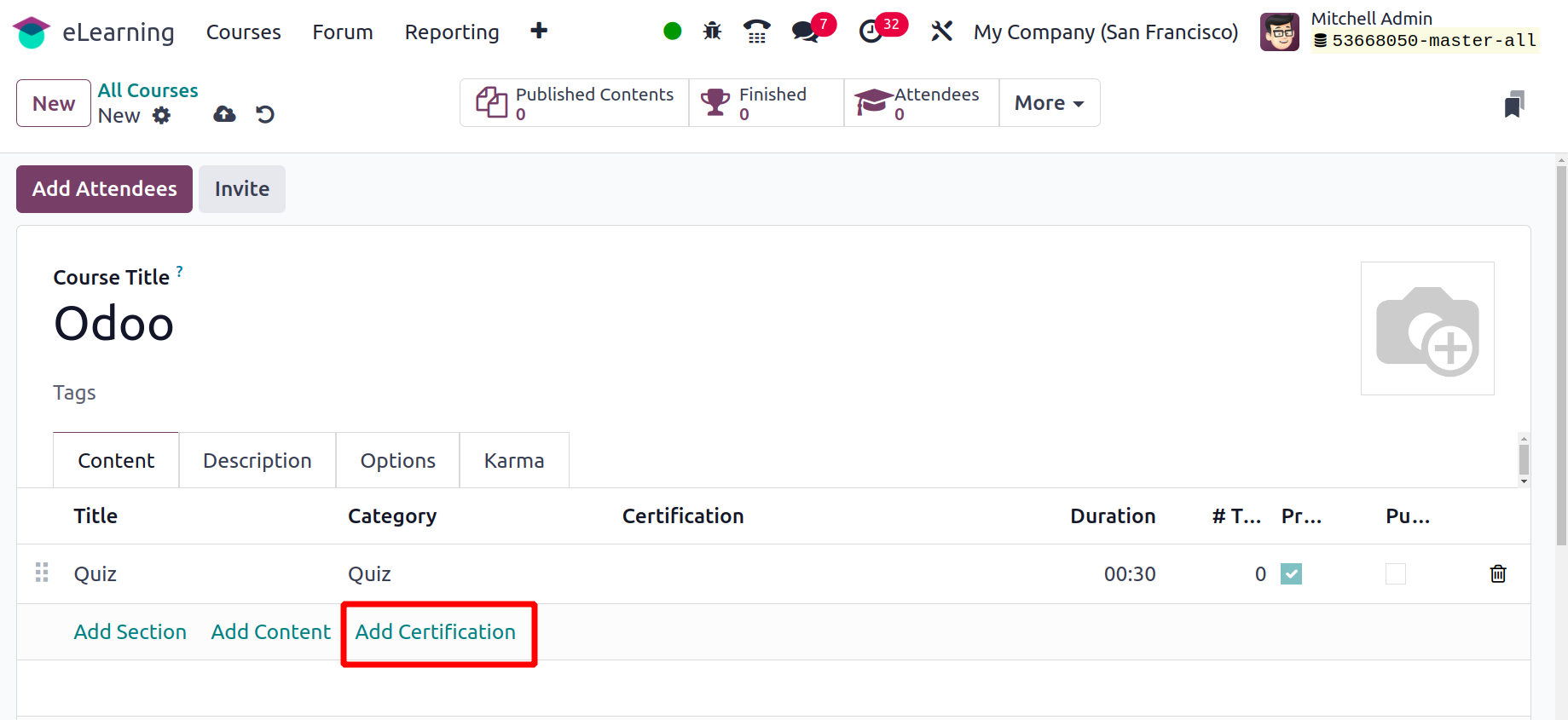The width and height of the screenshot is (1568, 720).
Task: Click Add Certification link
Action: coord(435,631)
